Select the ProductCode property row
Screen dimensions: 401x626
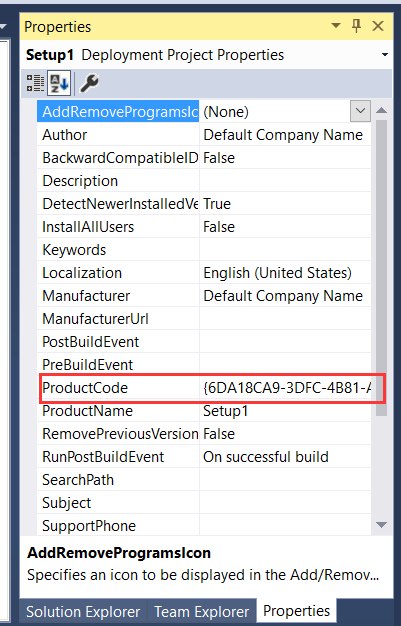coord(205,388)
